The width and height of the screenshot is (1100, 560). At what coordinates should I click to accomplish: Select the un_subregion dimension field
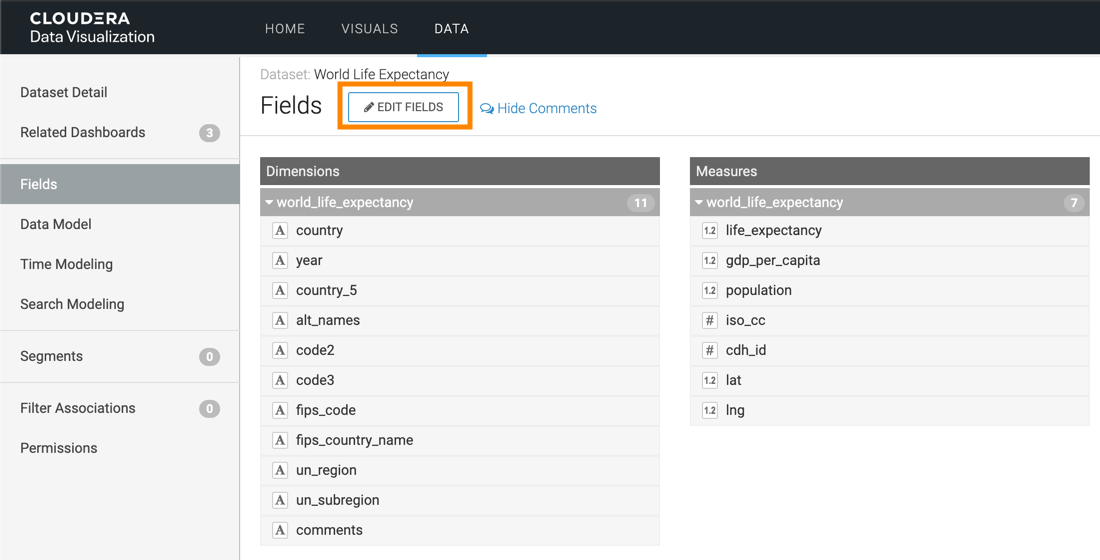[337, 500]
